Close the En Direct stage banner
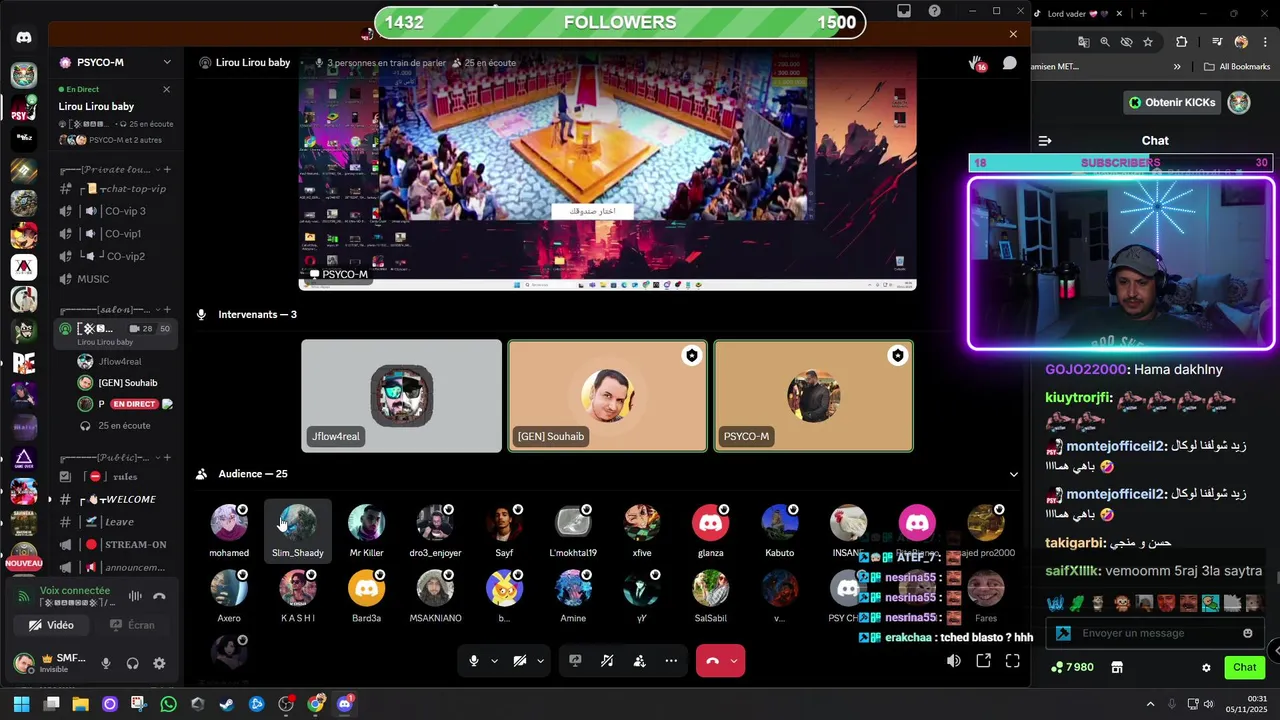Screen dimensions: 1280x720 pos(166,89)
